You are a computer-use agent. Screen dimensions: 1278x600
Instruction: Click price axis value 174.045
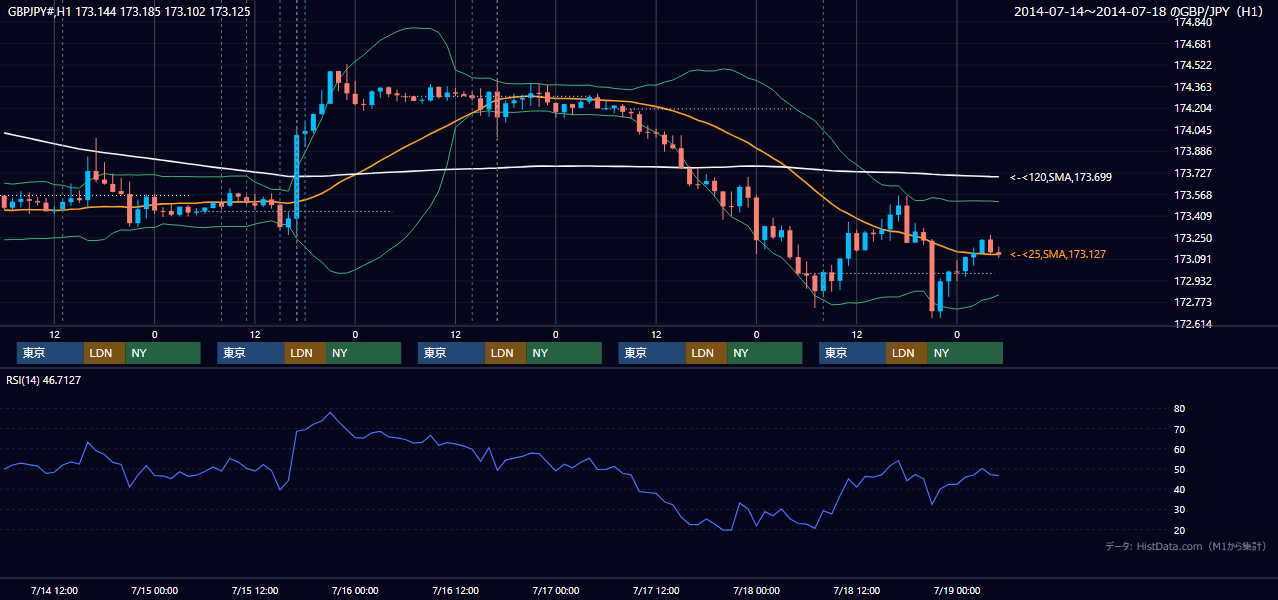[x=1193, y=131]
